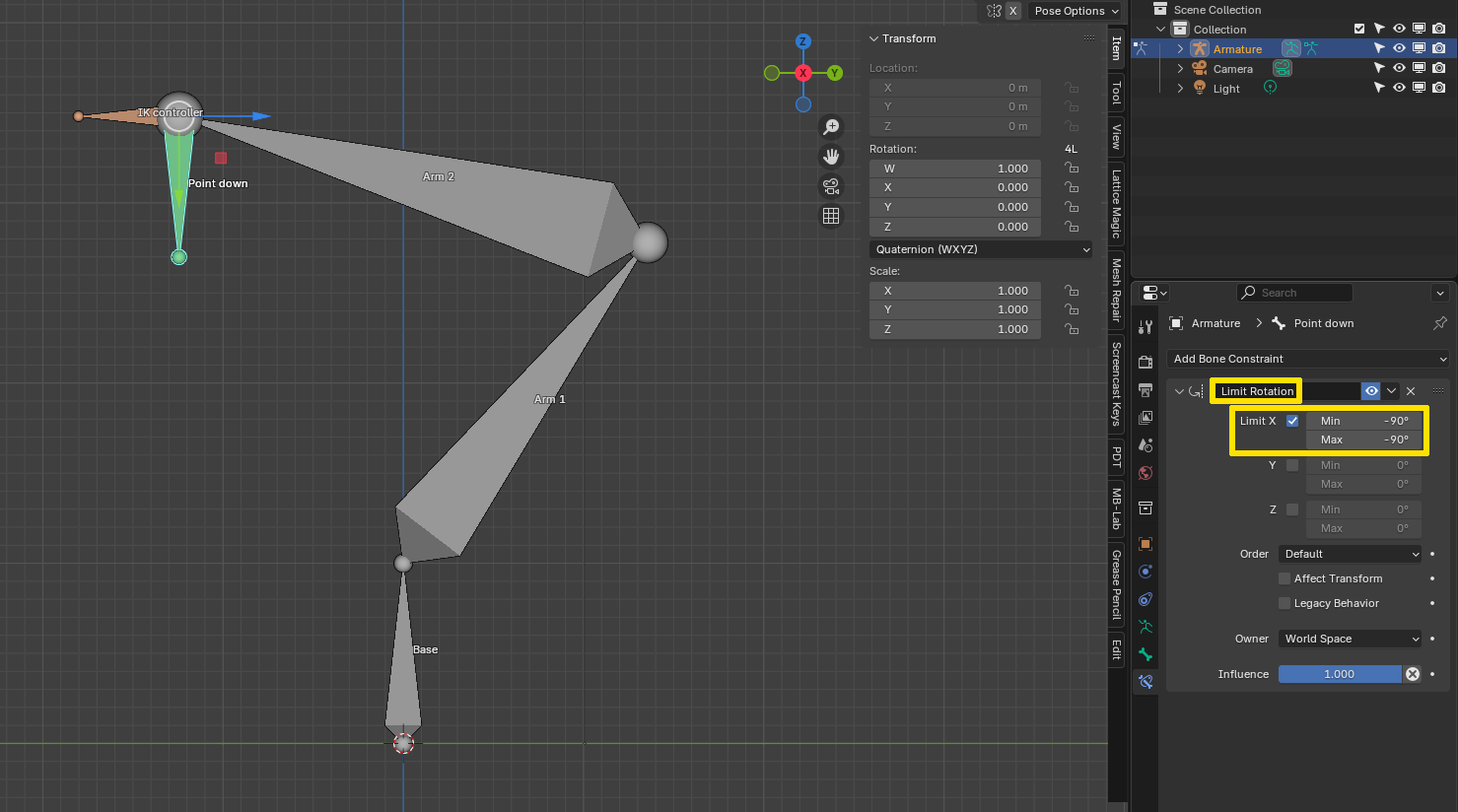The height and width of the screenshot is (812, 1458).
Task: Click the teal armature pose data icon in outliner
Action: [1291, 48]
